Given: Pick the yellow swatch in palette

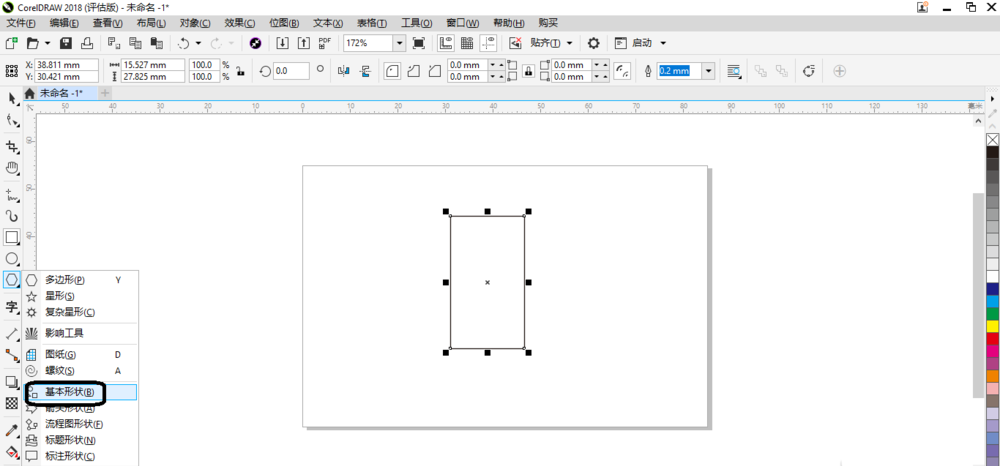Looking at the screenshot, I should pyautogui.click(x=992, y=326).
